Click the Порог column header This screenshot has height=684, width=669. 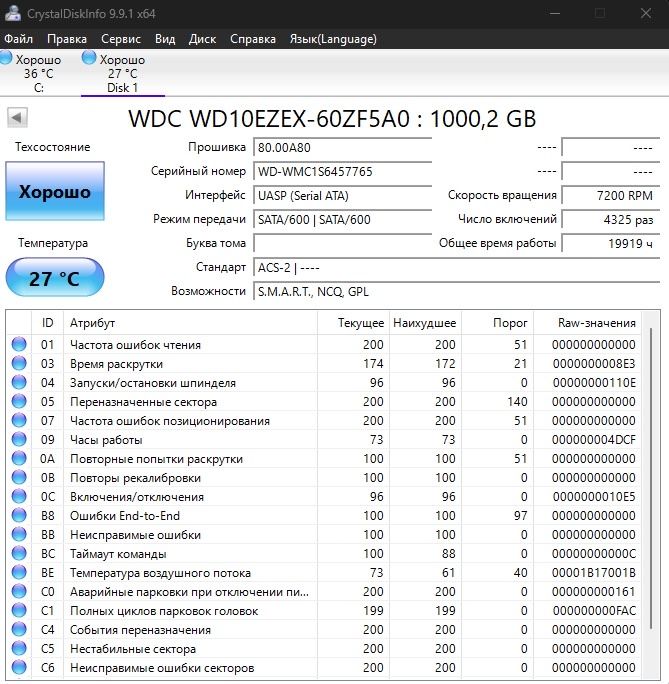[498, 323]
